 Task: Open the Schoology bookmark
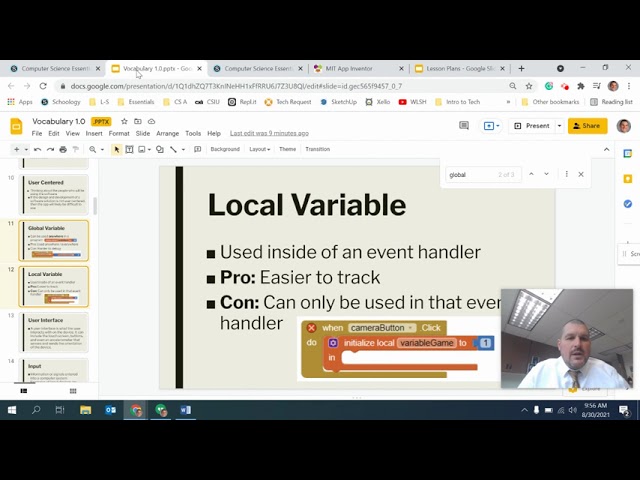coord(61,102)
